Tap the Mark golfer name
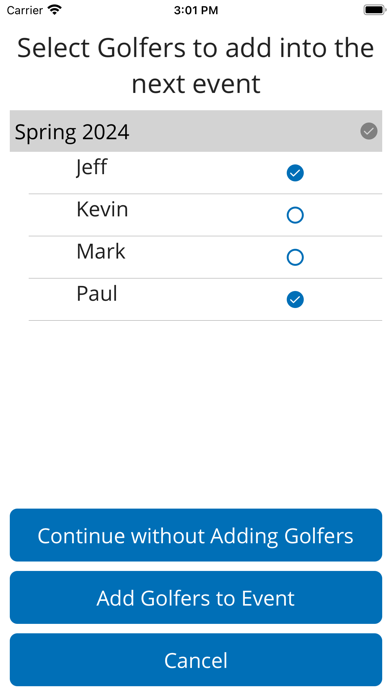 click(101, 252)
